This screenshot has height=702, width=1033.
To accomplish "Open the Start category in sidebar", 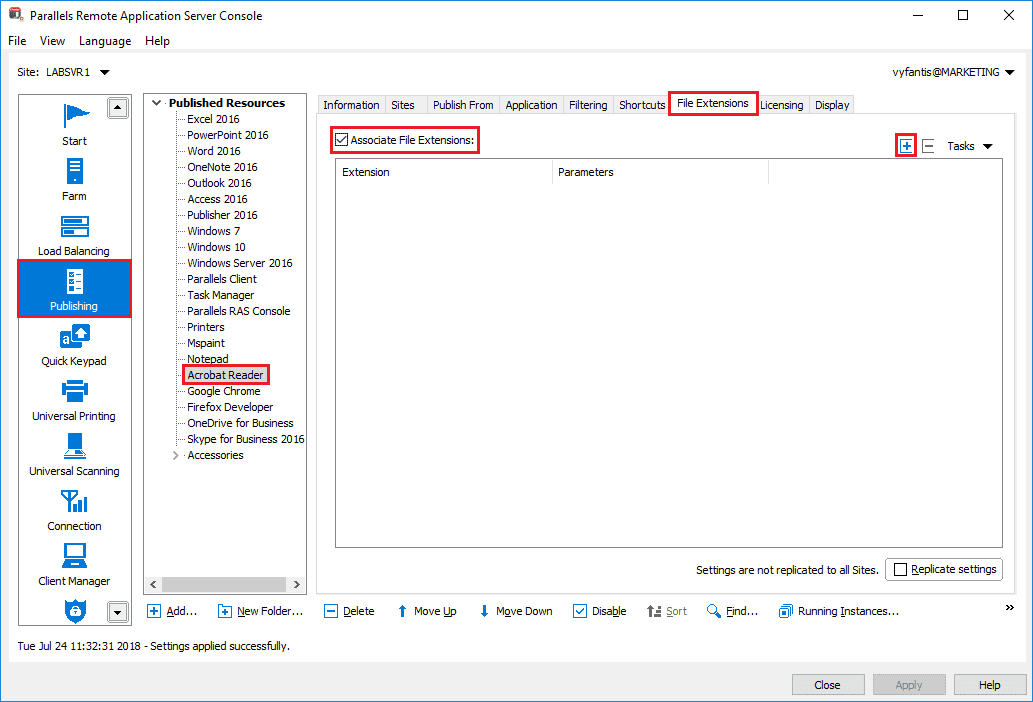I will click(x=74, y=125).
